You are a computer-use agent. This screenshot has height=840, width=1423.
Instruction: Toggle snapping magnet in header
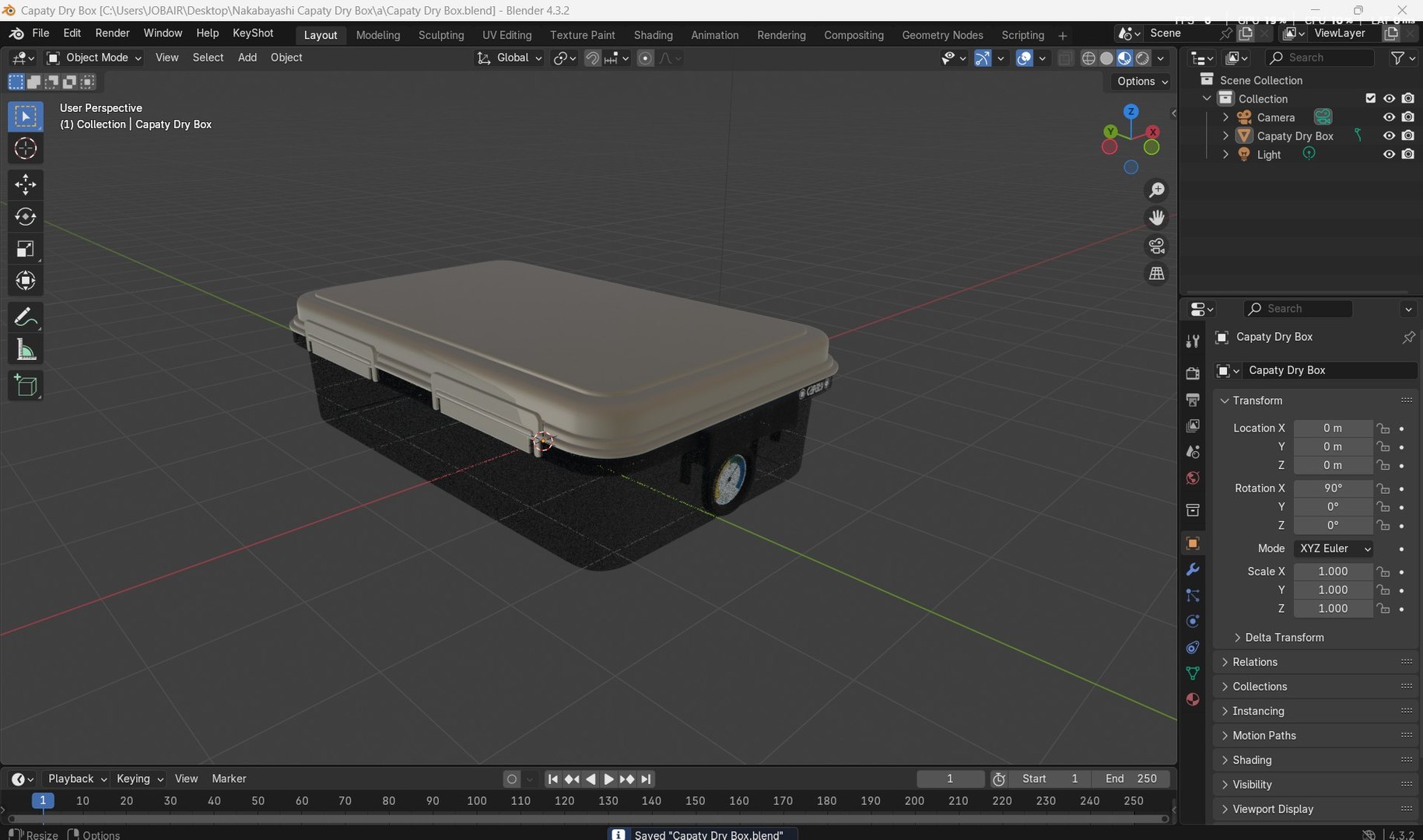pyautogui.click(x=592, y=58)
